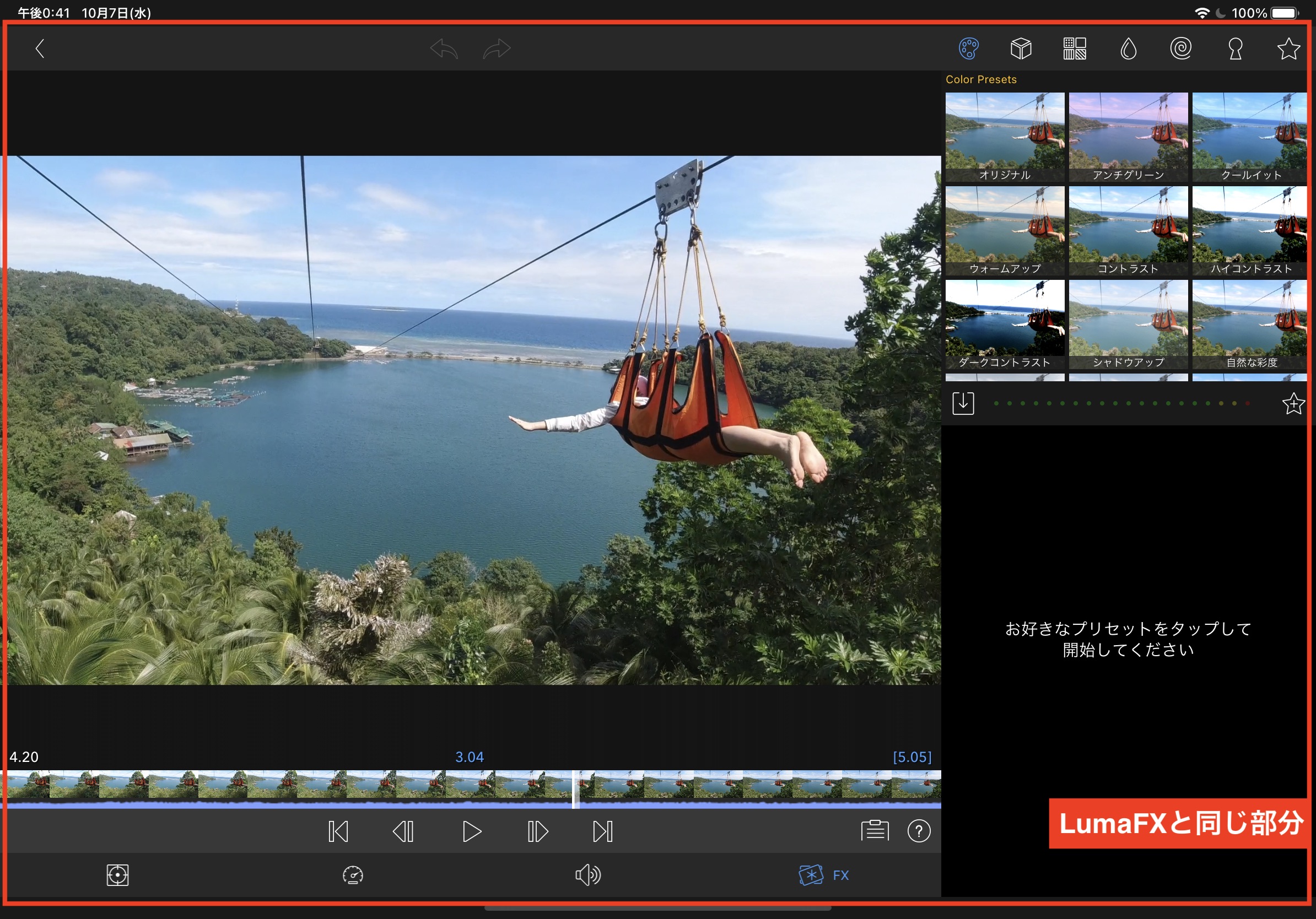Select the blur droplet effects icon

(1128, 48)
